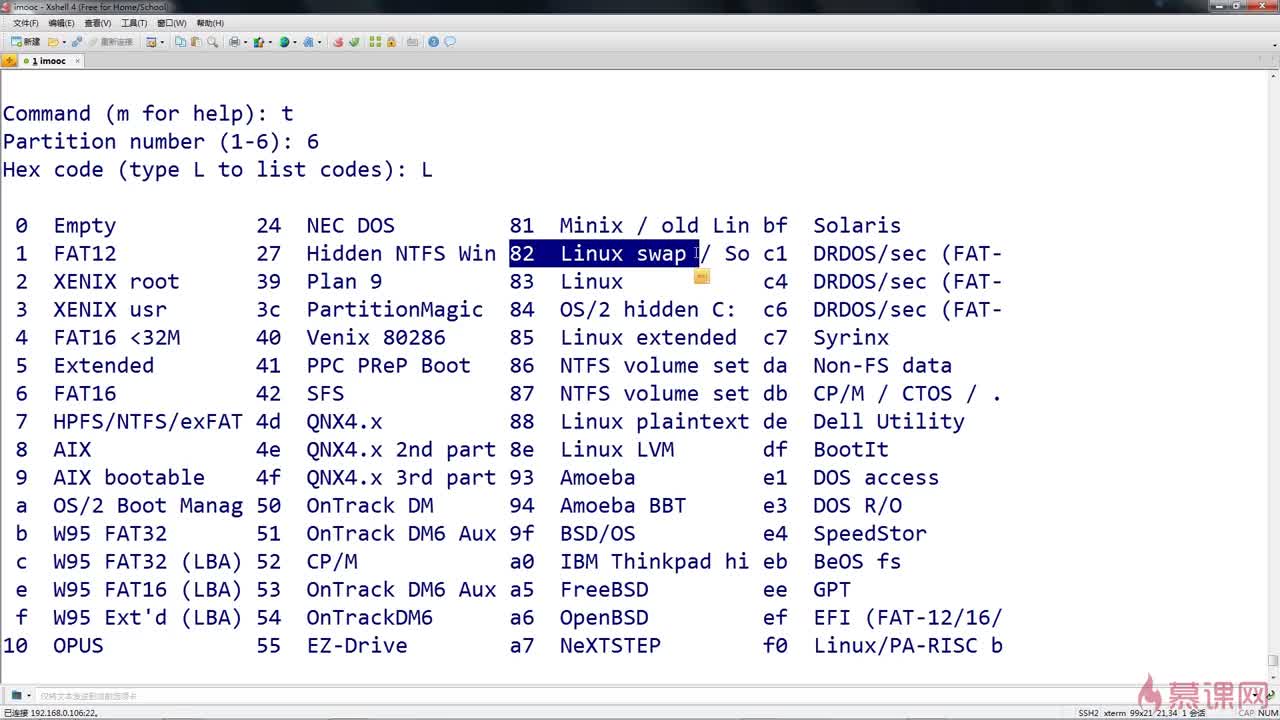Image resolution: width=1280 pixels, height=720 pixels.
Task: Open the session folder icon in toolbar
Action: pyautogui.click(x=53, y=42)
